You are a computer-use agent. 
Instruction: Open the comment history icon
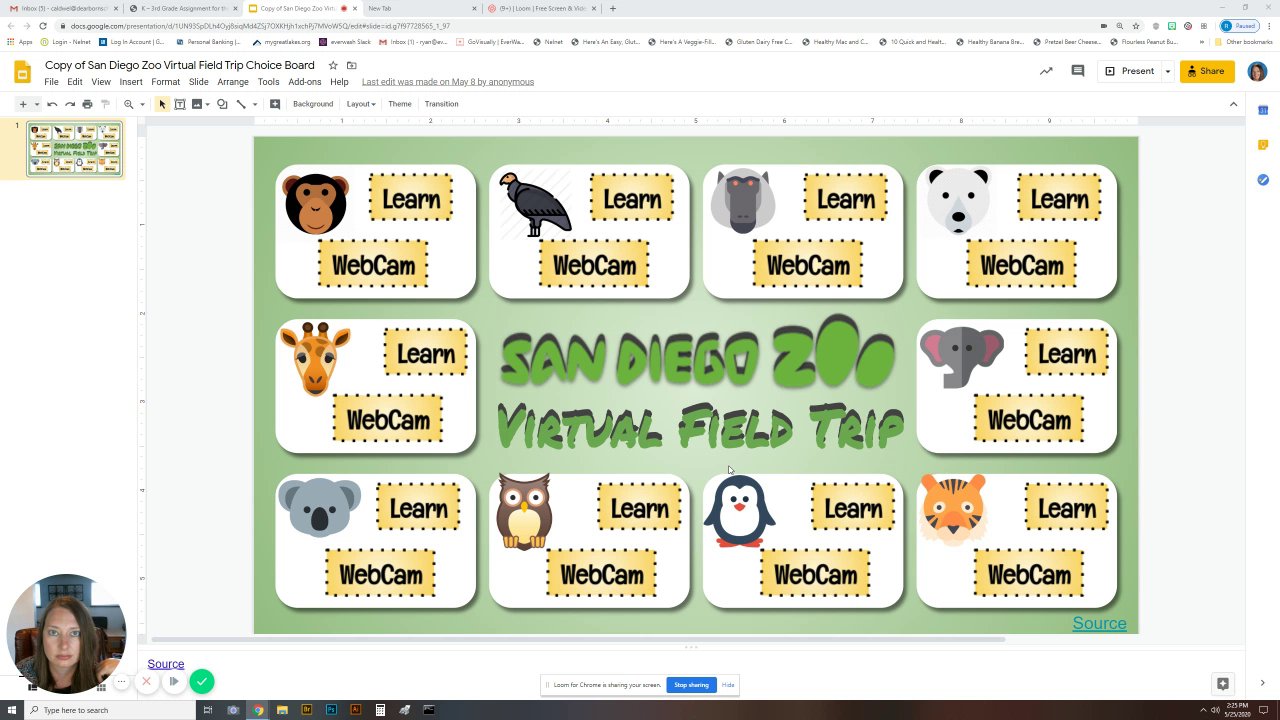pos(1077,71)
